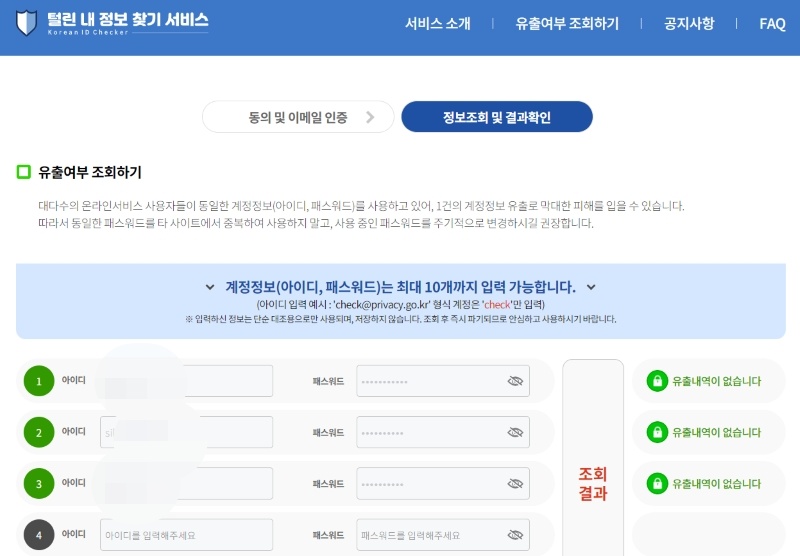Click the green number 1 row badge
Screen dimensions: 800x556
click(x=39, y=381)
